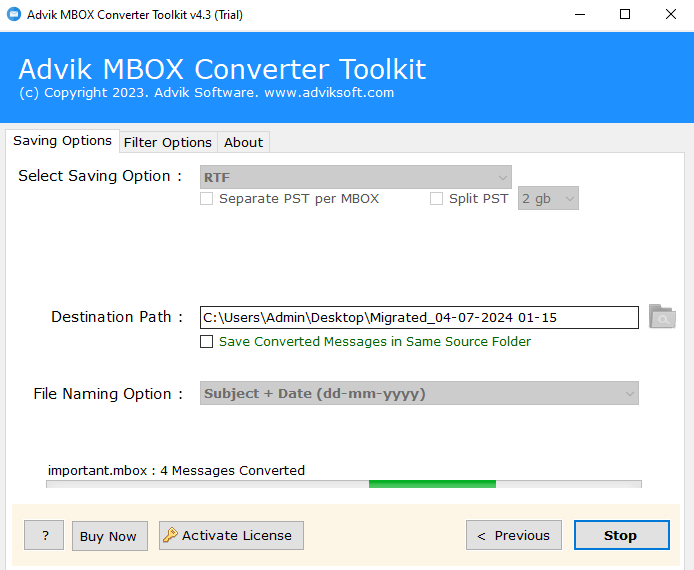
Task: Click the Advik MBOX Converter Toolkit heading
Action: point(222,69)
